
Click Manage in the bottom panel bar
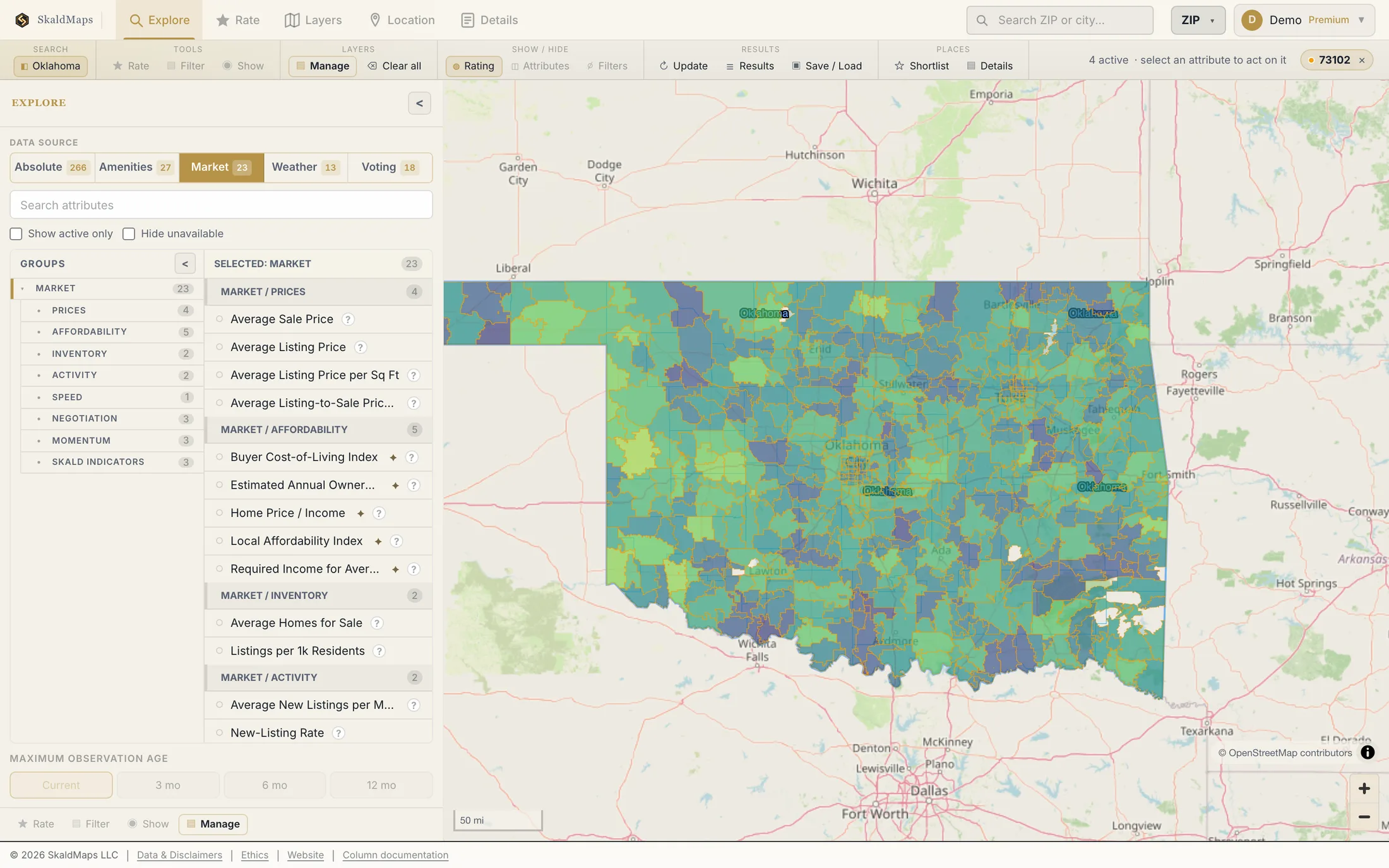213,824
